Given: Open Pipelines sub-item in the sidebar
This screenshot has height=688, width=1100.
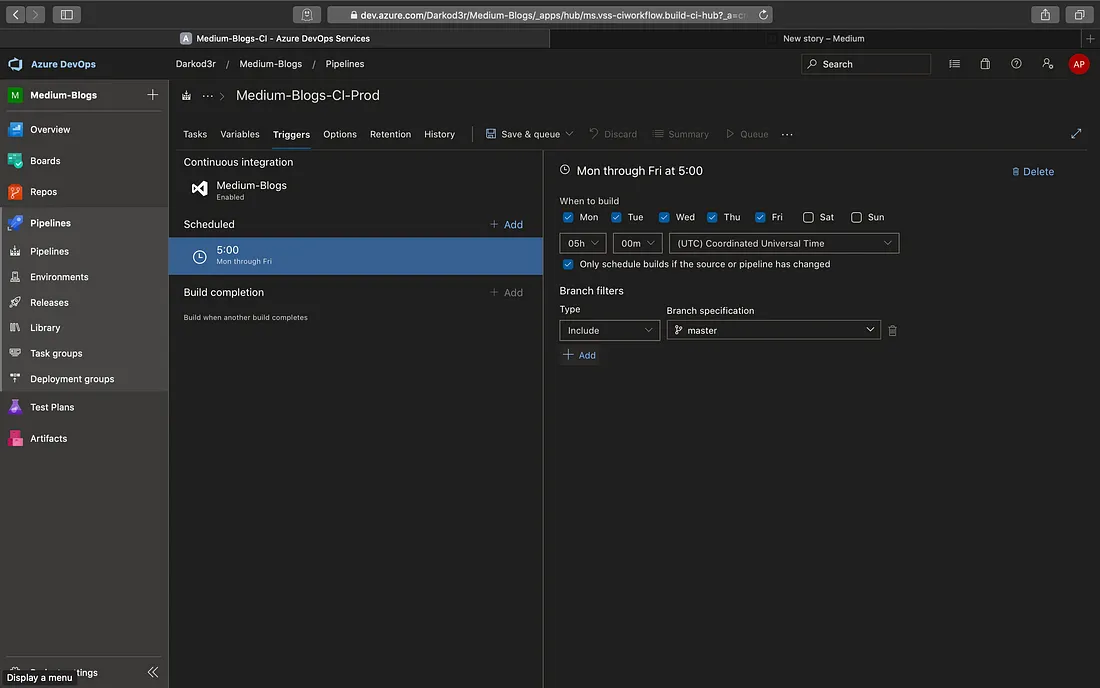Looking at the screenshot, I should click(x=49, y=251).
